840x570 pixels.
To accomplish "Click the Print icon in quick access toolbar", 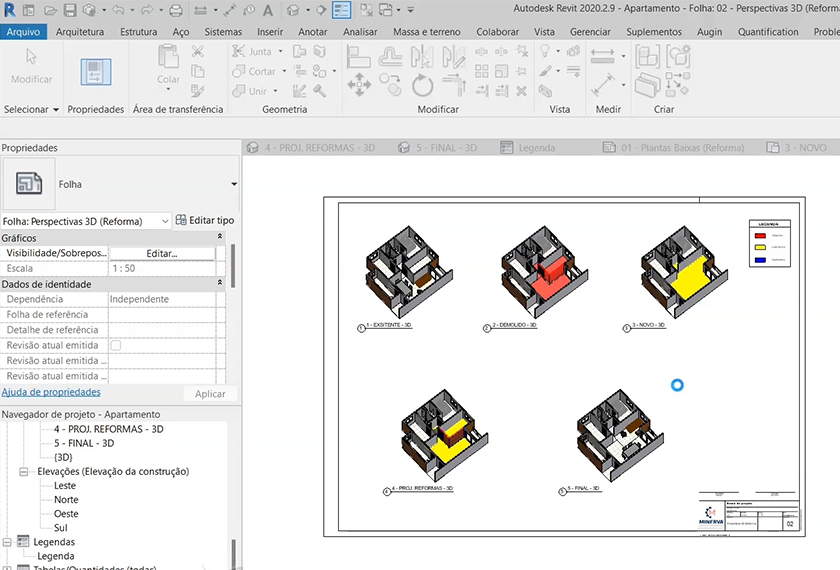I will pos(176,11).
